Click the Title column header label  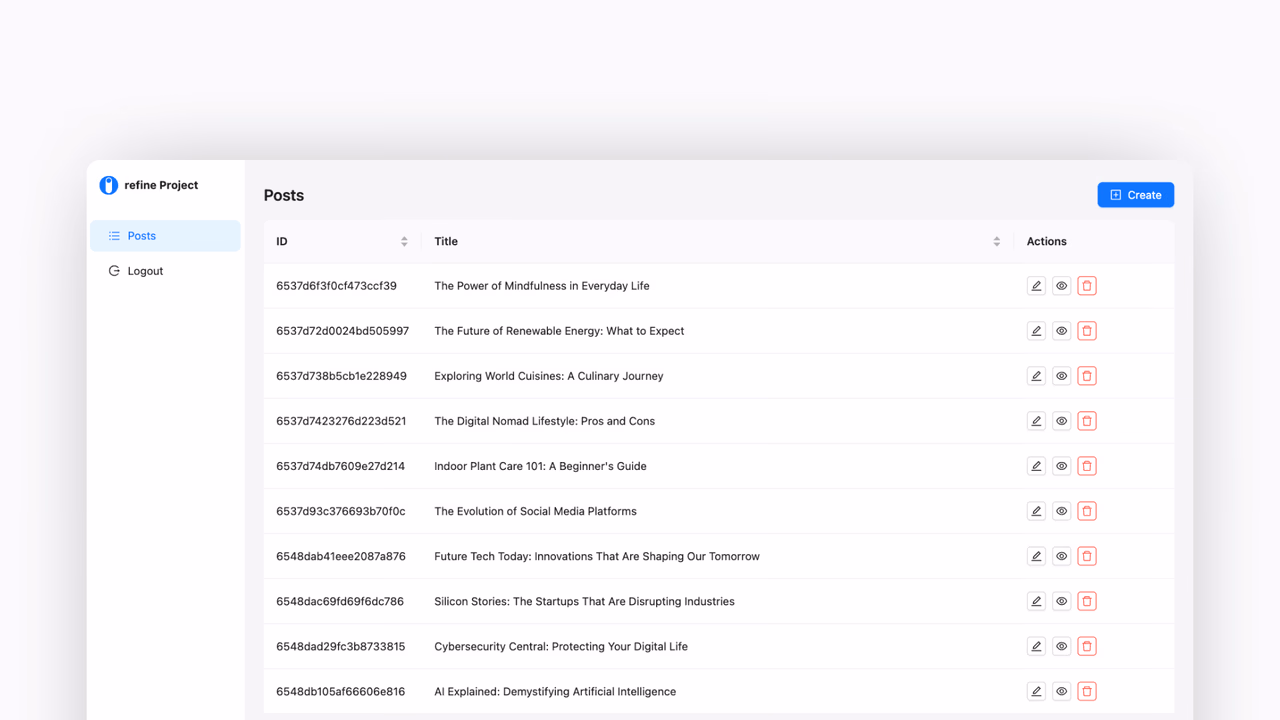tap(446, 241)
